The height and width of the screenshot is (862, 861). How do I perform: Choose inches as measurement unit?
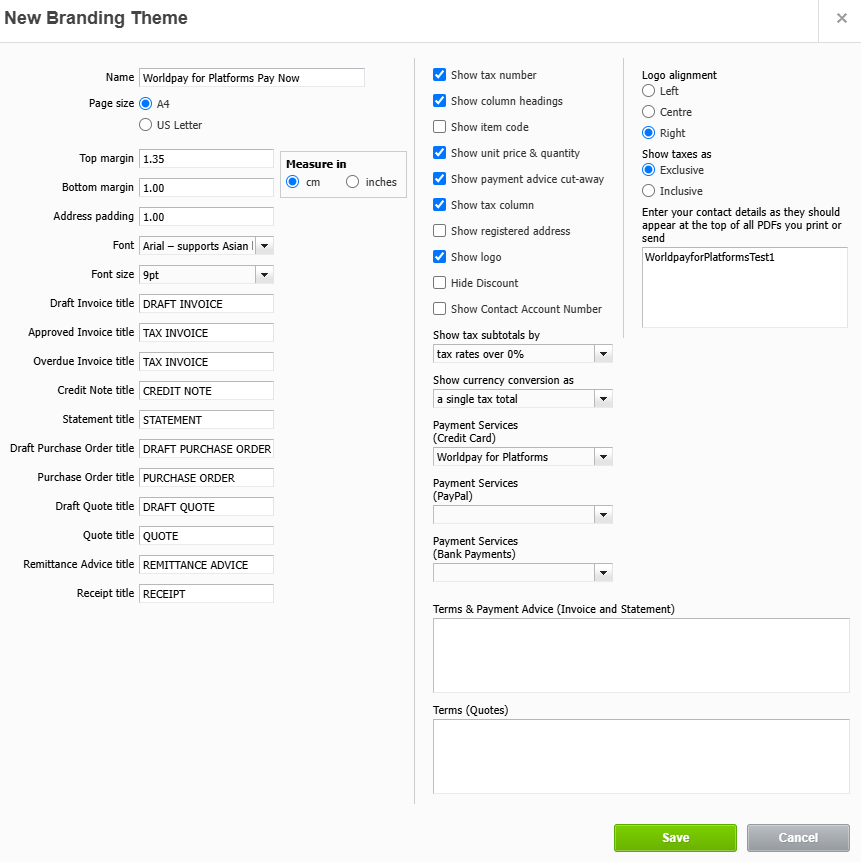coord(353,182)
